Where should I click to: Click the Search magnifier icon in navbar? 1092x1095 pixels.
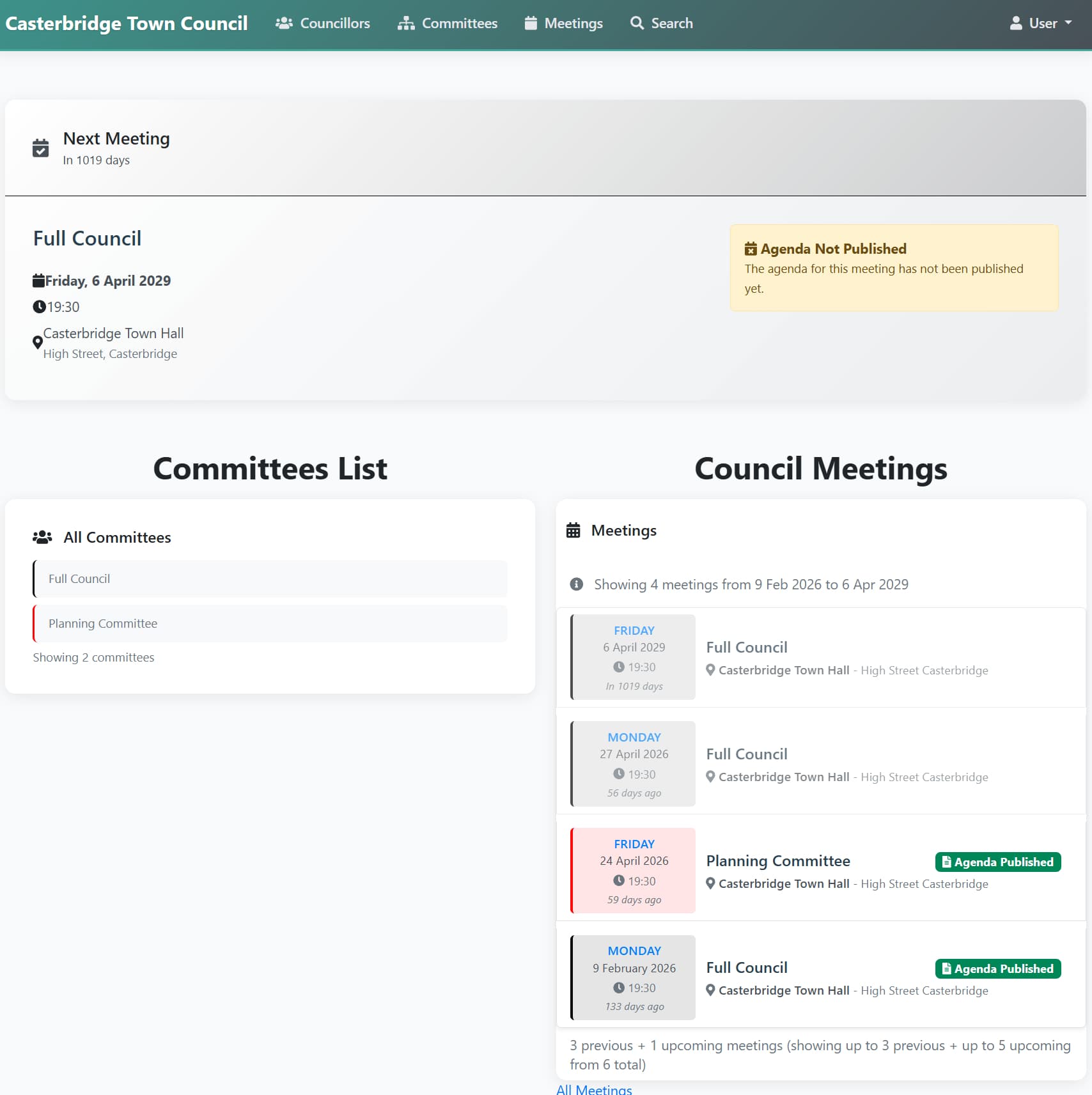tap(637, 23)
